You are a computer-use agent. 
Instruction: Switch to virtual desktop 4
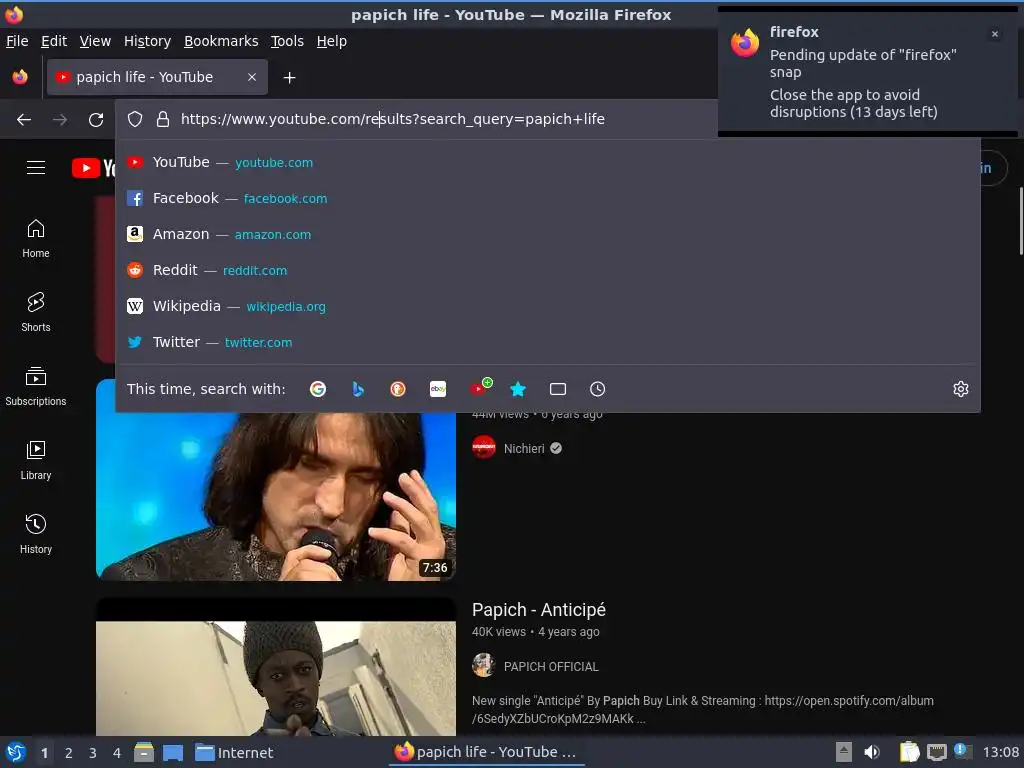tap(117, 753)
